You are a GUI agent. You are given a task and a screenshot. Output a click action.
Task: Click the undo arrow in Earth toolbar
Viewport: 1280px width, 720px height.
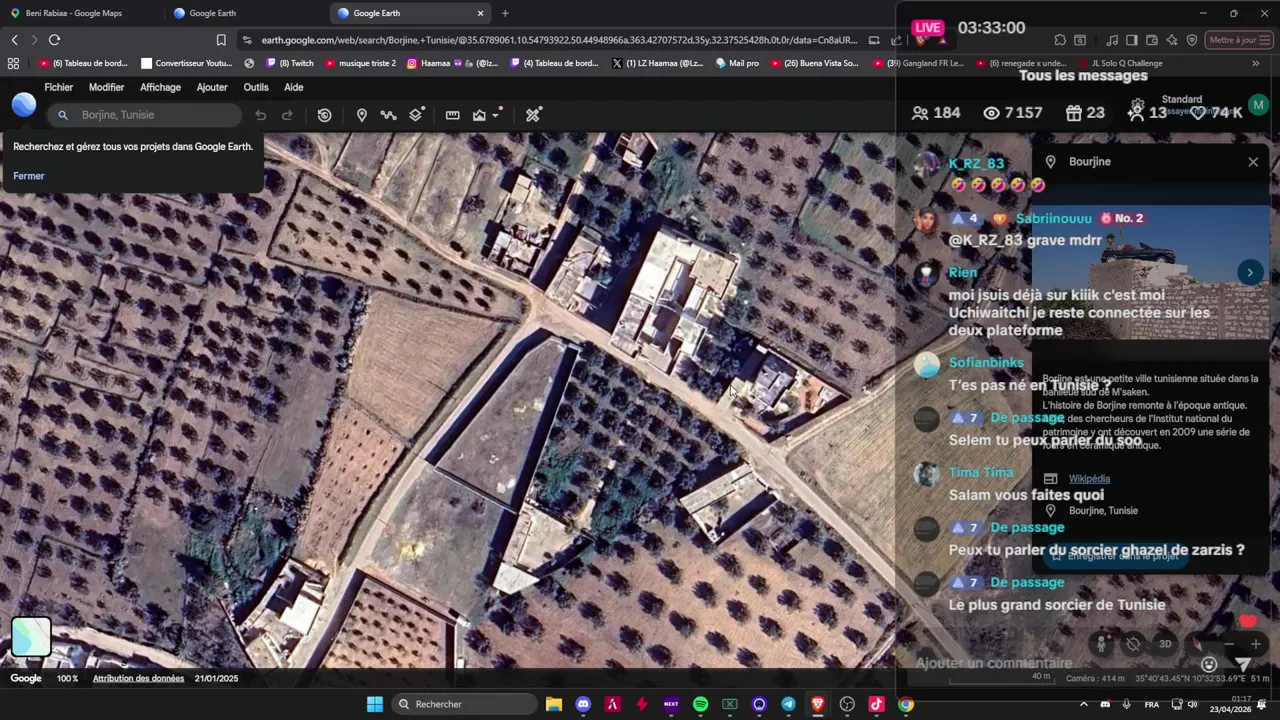pyautogui.click(x=260, y=115)
